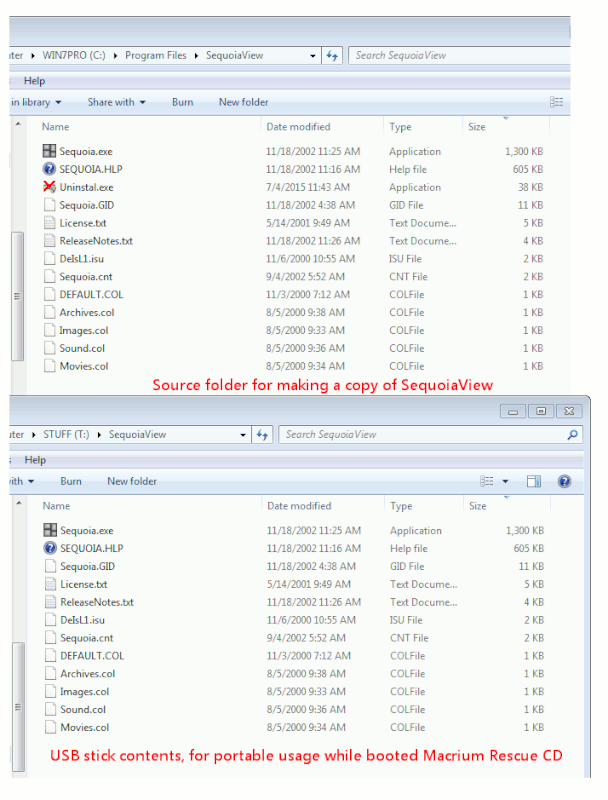Expand share dropdown arrow in STUFF (T:) window
This screenshot has width=608, height=800.
coord(31,481)
